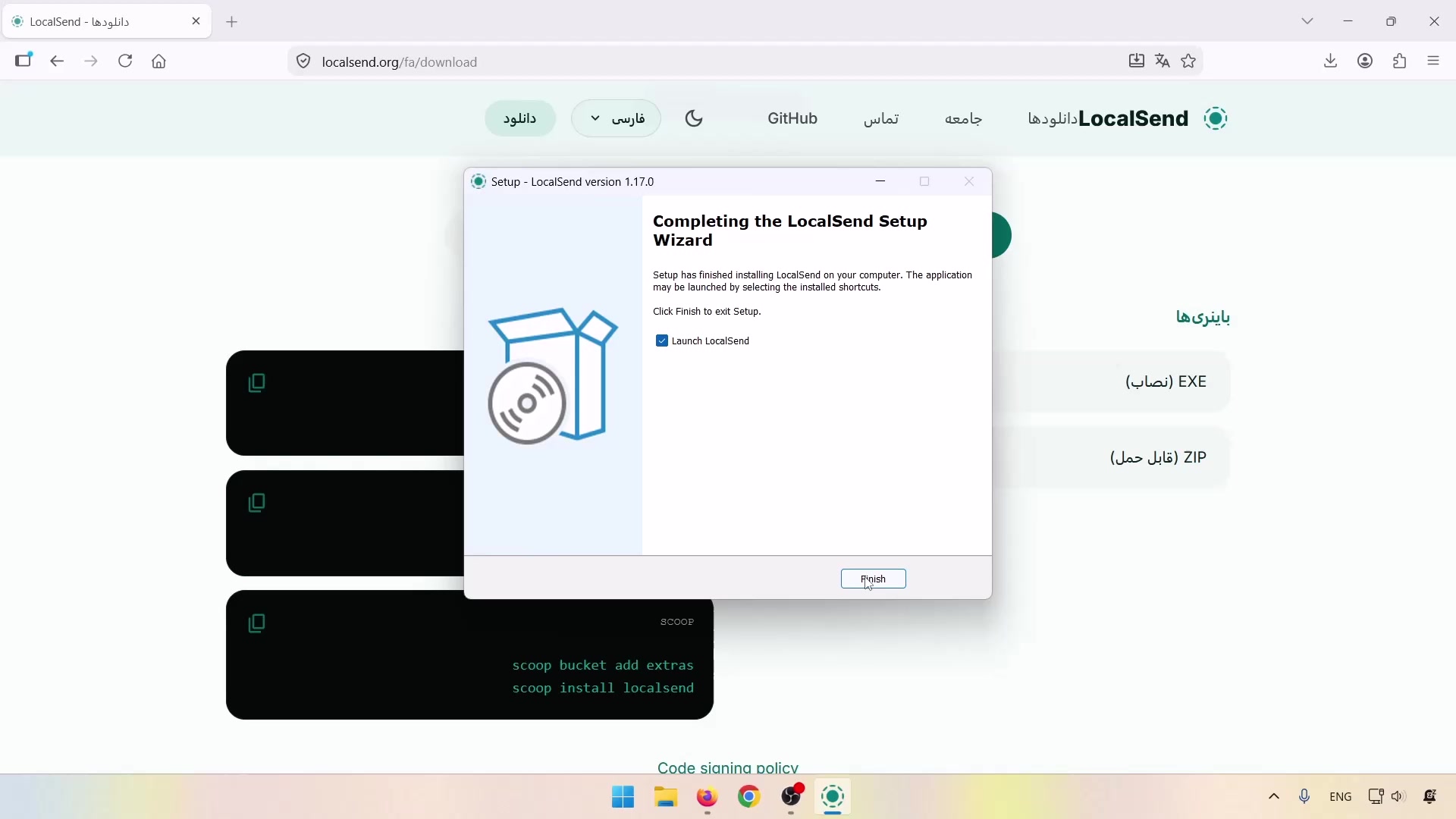
Task: Translate this page via translate icon
Action: coord(1163,61)
